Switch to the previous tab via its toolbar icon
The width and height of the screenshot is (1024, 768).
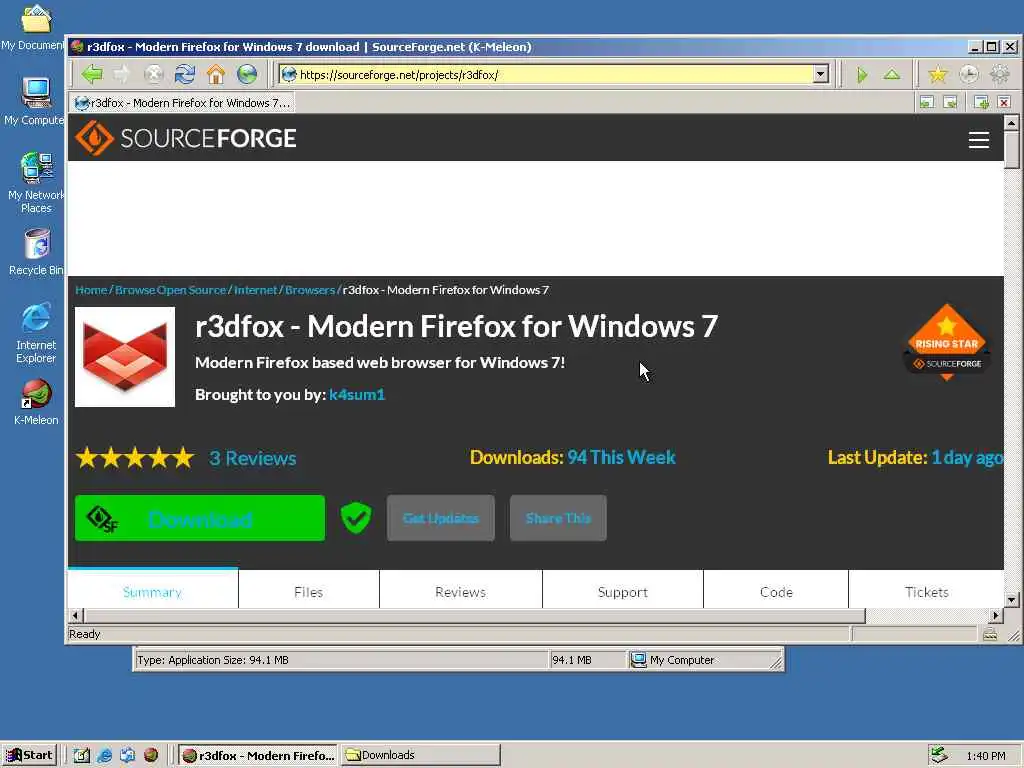pyautogui.click(x=927, y=103)
